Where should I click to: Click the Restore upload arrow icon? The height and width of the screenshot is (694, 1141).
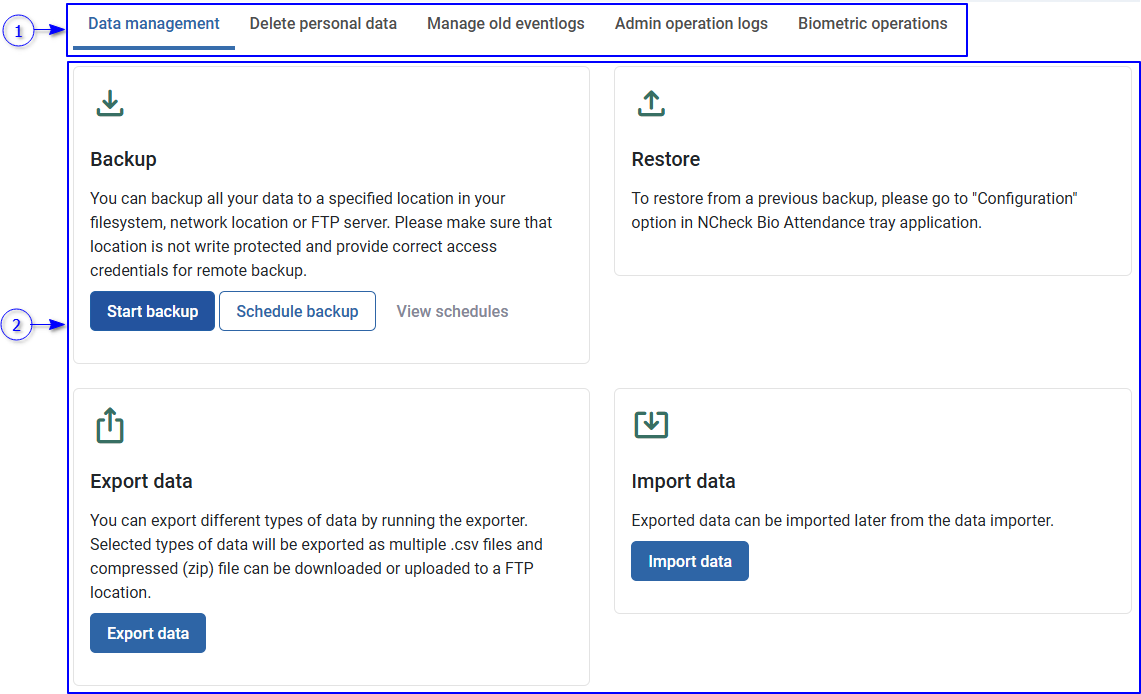(651, 103)
